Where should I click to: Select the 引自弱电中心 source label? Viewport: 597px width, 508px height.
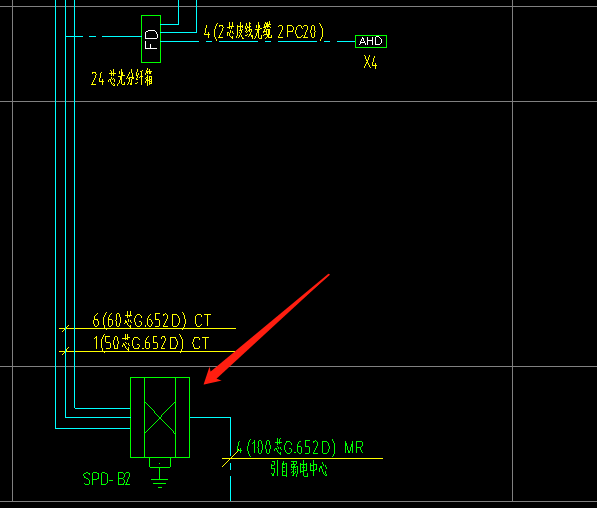pyautogui.click(x=299, y=469)
